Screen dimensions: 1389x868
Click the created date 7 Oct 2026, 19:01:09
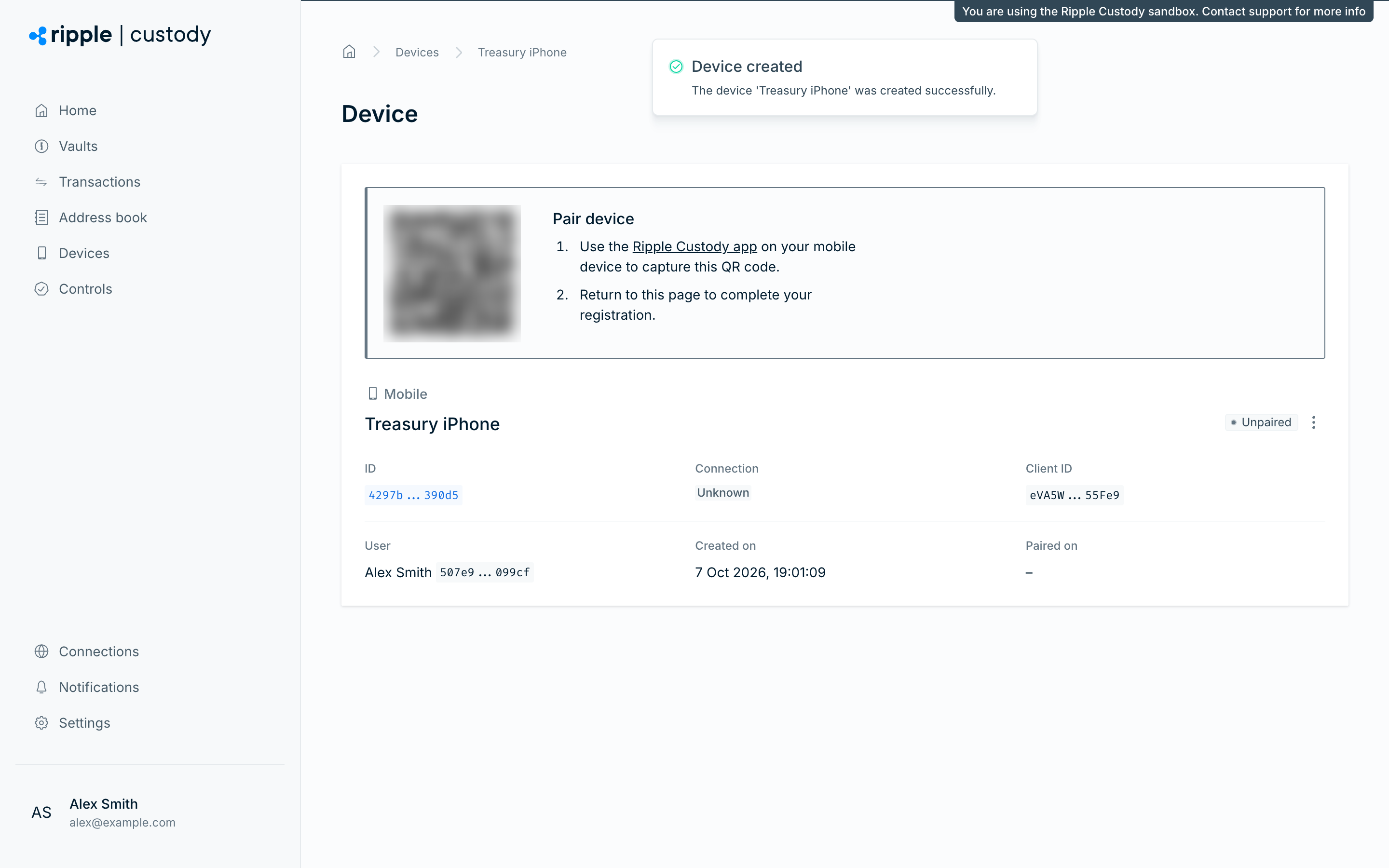[x=760, y=572]
